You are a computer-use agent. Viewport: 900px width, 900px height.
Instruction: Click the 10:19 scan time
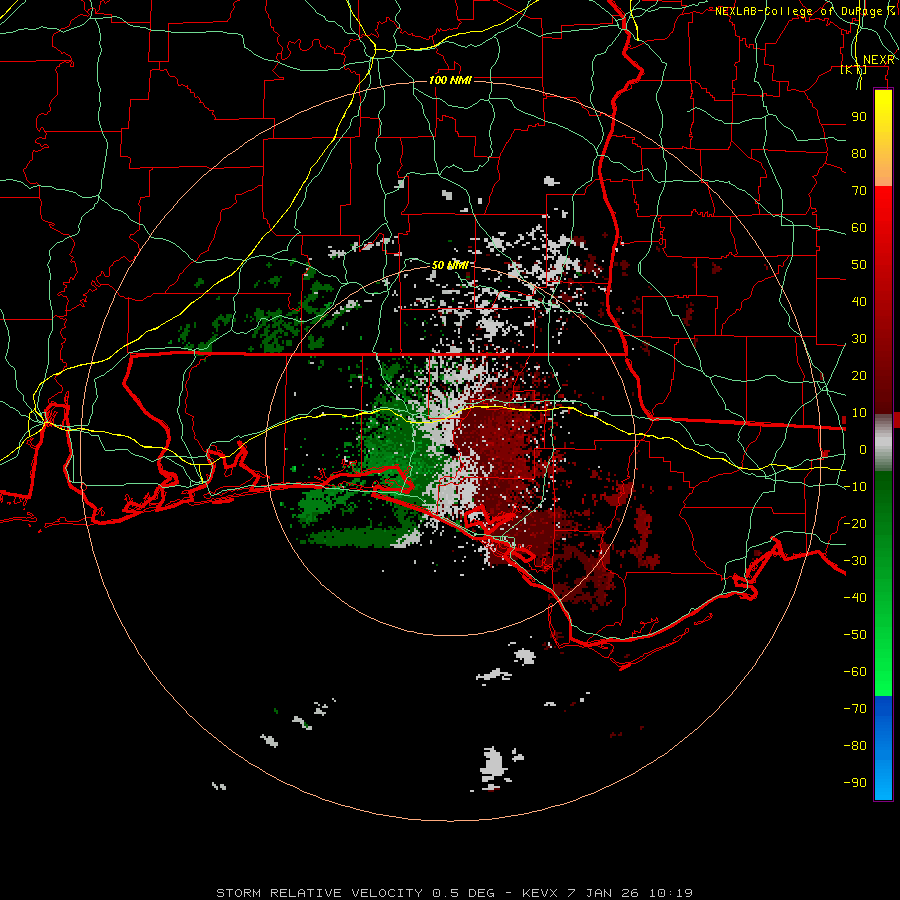point(670,893)
